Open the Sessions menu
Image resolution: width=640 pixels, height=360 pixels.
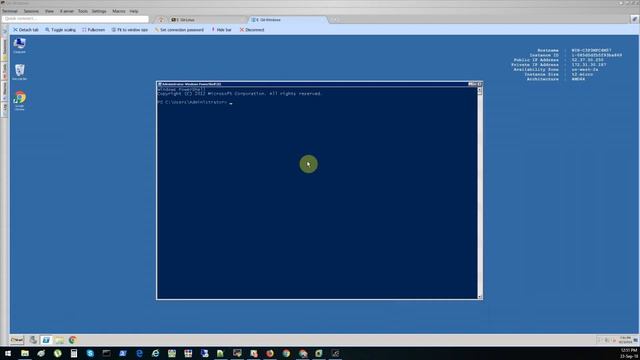pyautogui.click(x=31, y=11)
